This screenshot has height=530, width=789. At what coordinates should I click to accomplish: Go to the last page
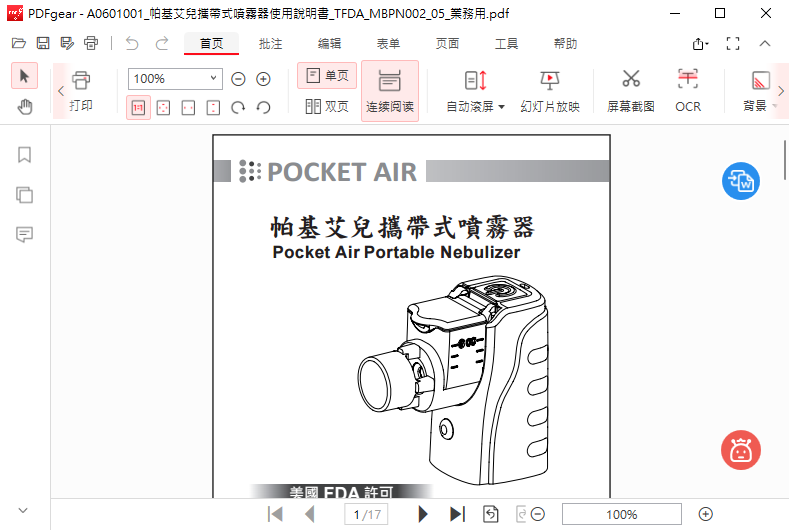click(457, 514)
